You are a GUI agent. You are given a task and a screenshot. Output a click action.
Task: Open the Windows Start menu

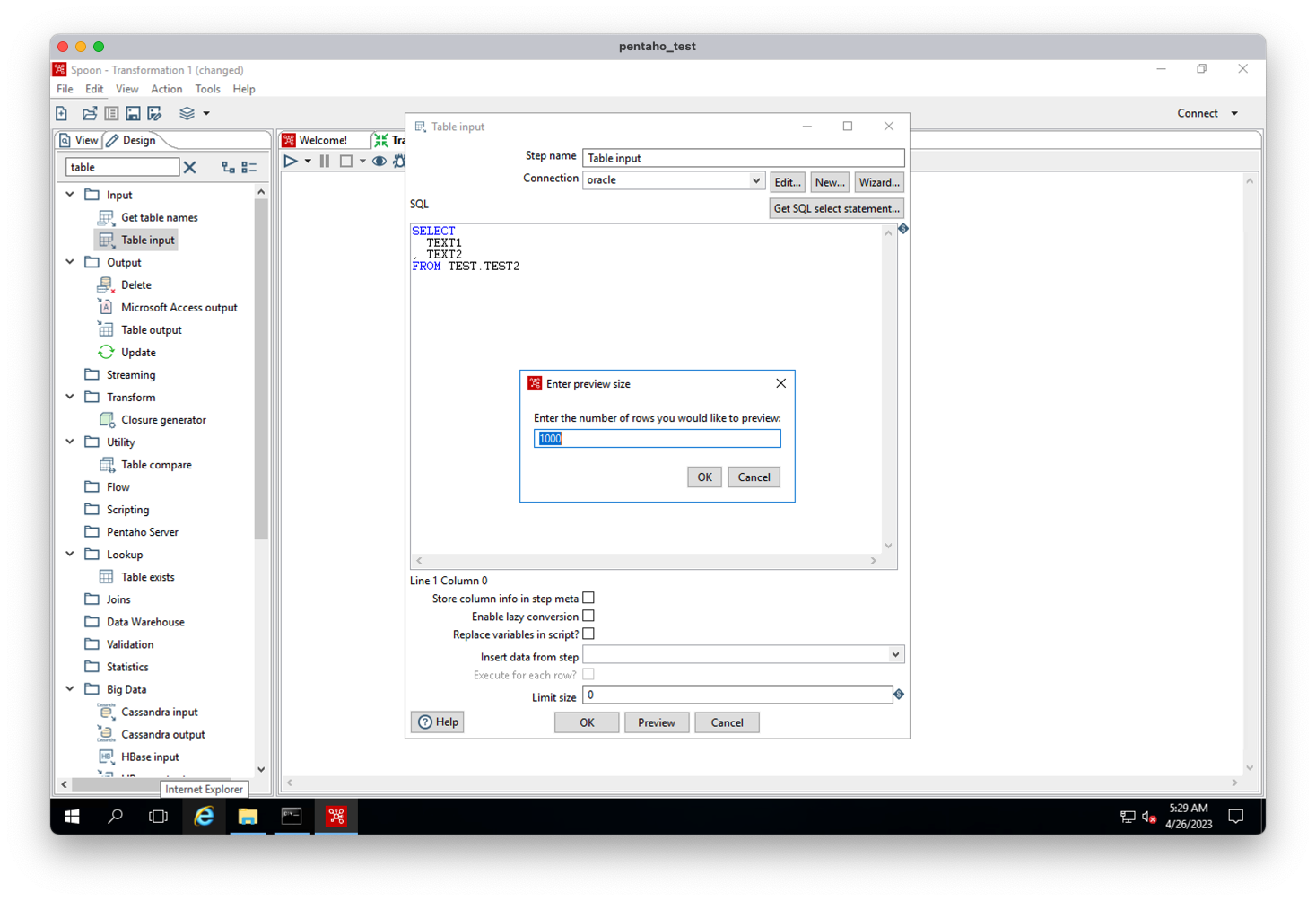pyautogui.click(x=72, y=816)
